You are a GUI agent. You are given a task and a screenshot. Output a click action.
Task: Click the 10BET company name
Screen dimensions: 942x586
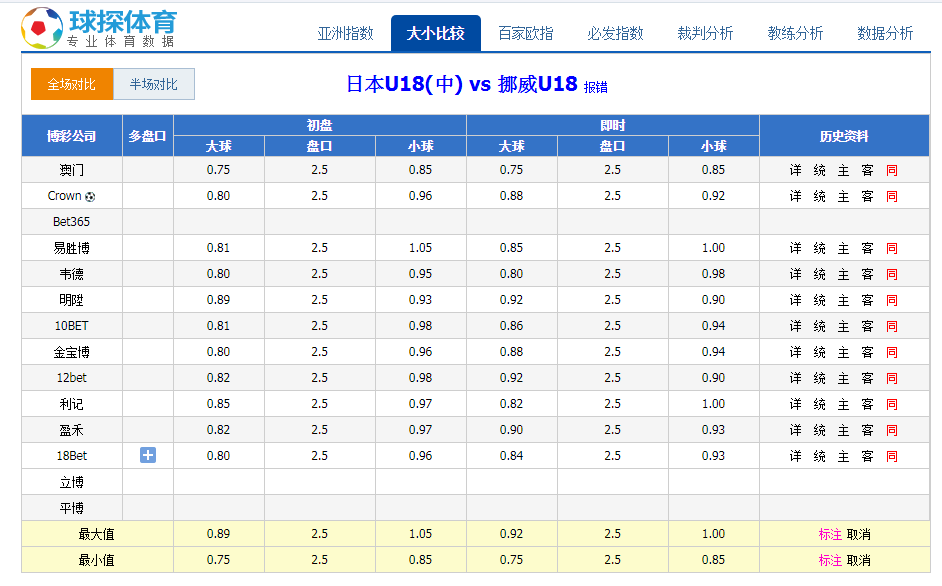pyautogui.click(x=71, y=326)
